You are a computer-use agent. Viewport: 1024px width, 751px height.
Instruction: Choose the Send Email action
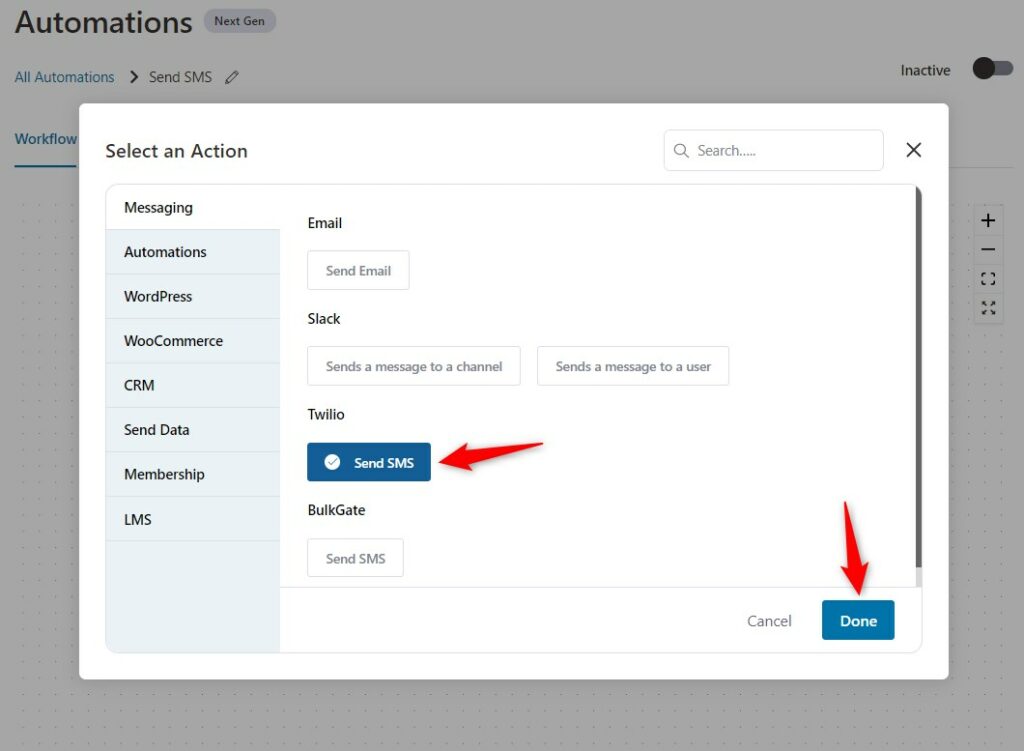pyautogui.click(x=359, y=270)
